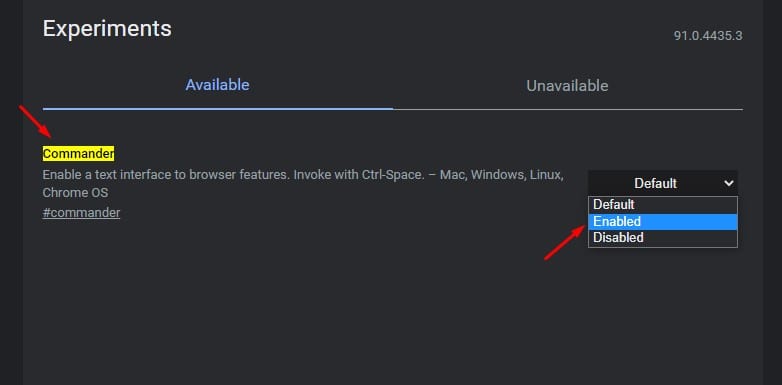Click the highlighted Commander flag title

click(78, 154)
